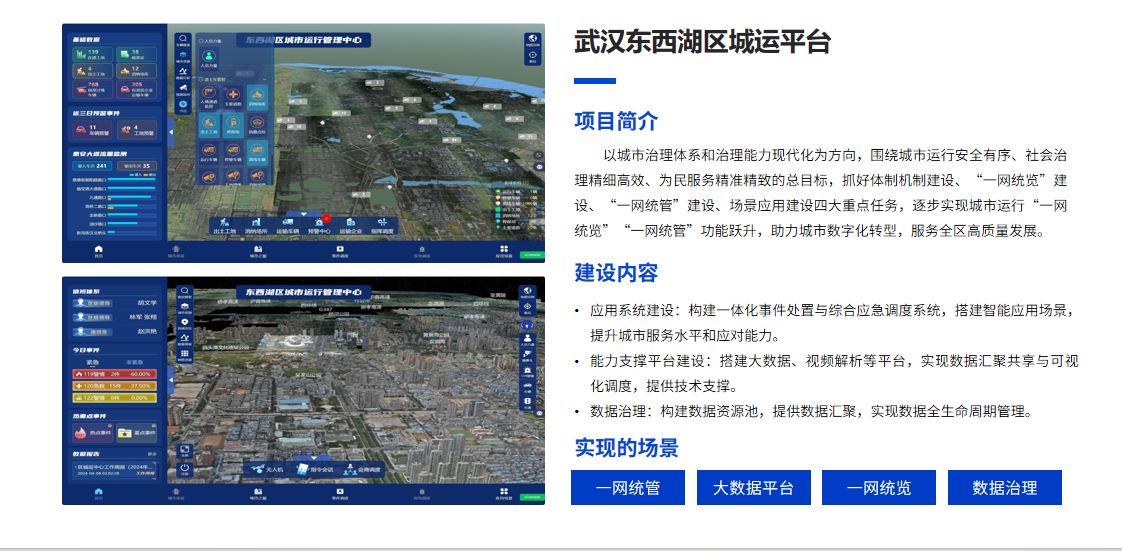The width and height of the screenshot is (1122, 551).
Task: Click the 一网统管 scenario button
Action: point(627,488)
